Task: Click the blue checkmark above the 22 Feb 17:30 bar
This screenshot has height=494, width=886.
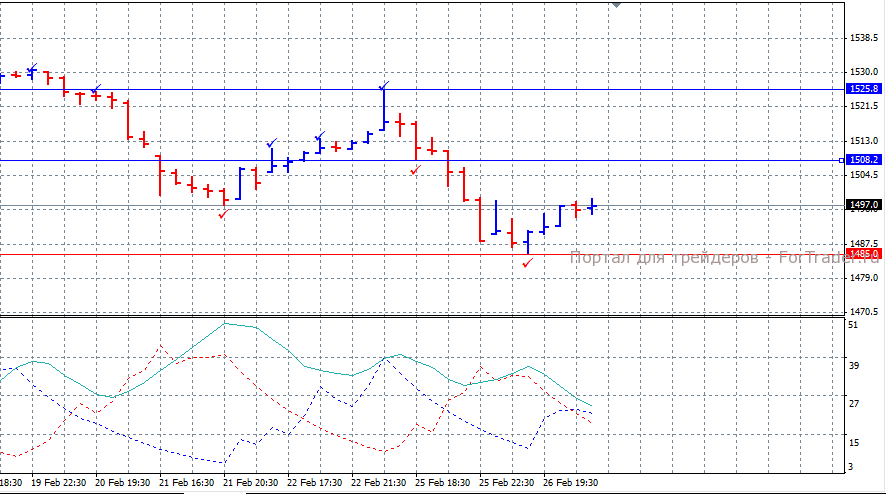Action: pos(320,135)
